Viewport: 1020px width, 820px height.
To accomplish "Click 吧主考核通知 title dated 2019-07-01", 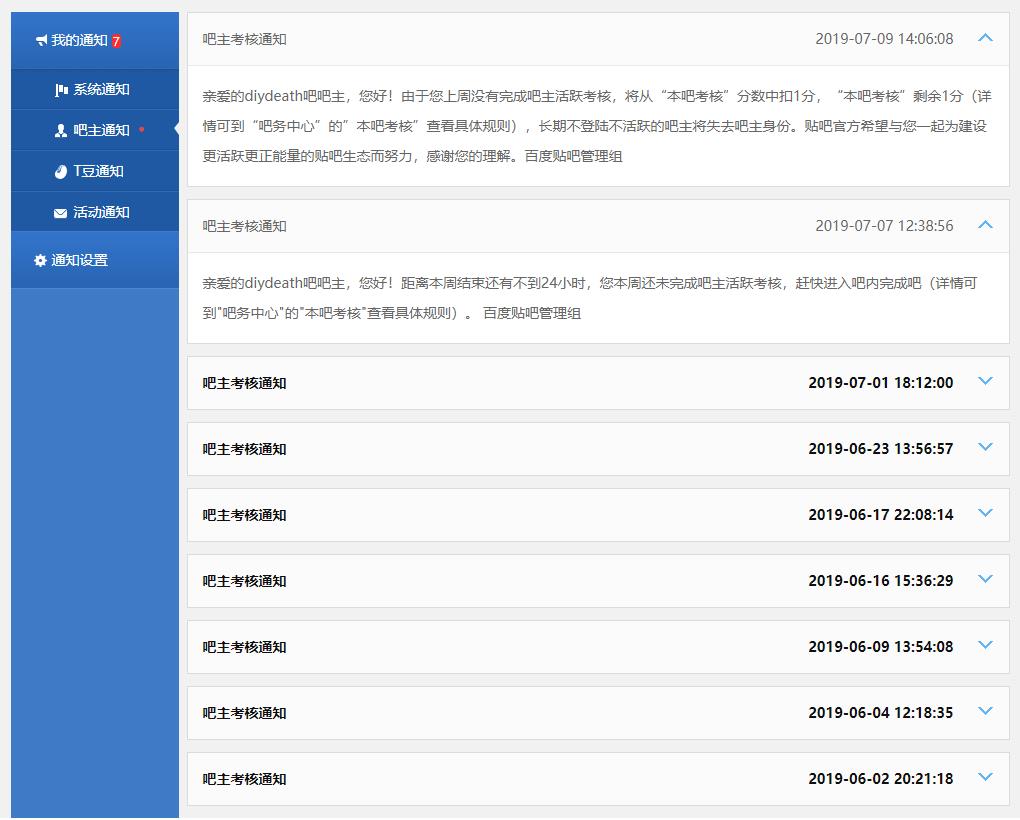I will click(245, 383).
